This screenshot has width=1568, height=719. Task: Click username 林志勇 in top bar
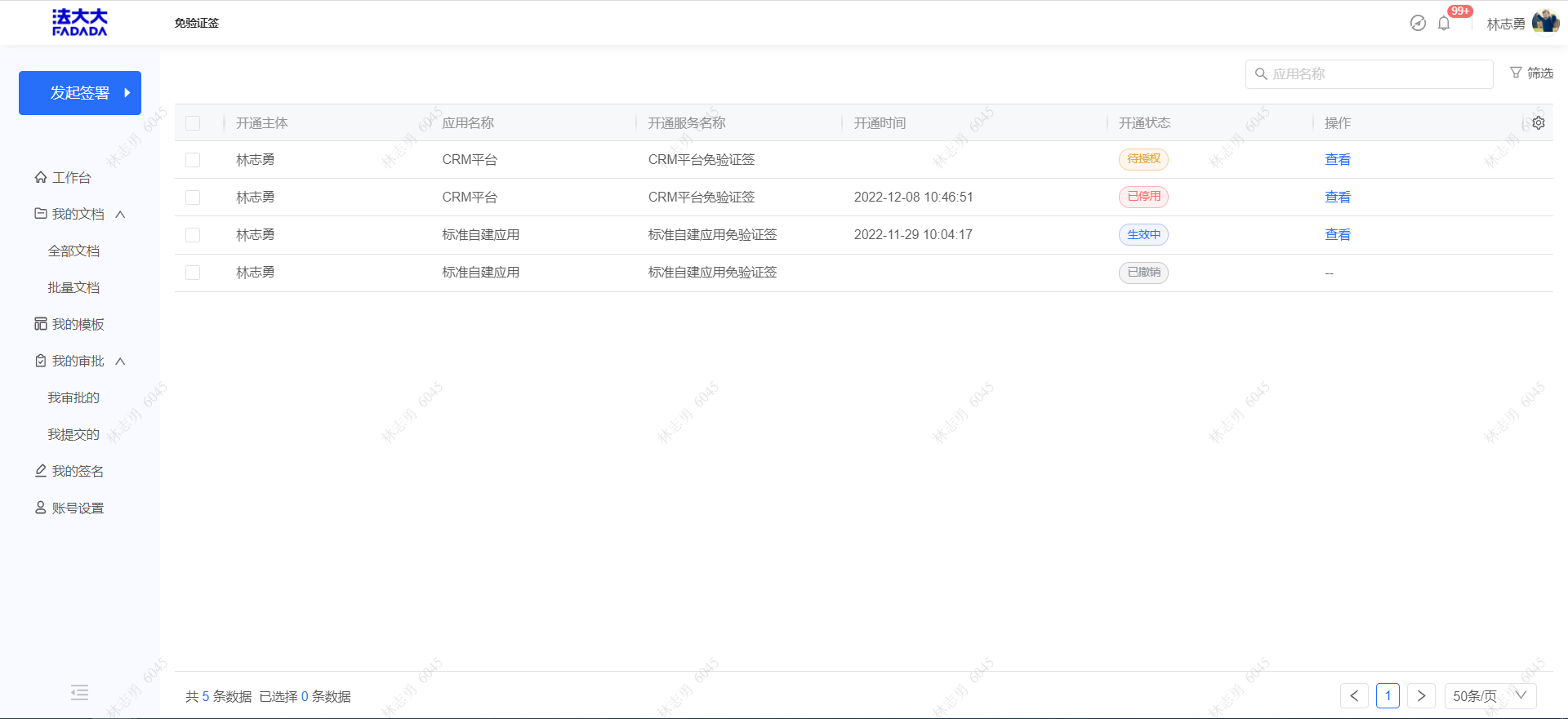(x=1506, y=24)
